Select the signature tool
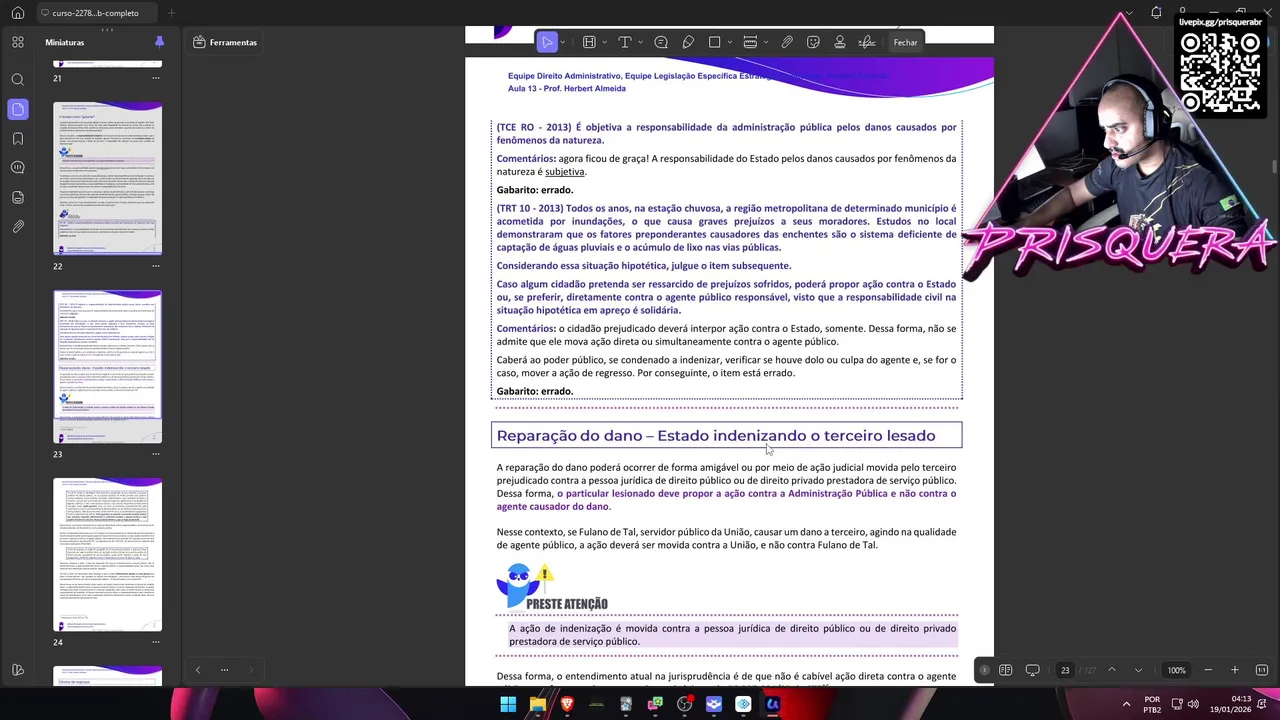This screenshot has height=720, width=1280. point(867,42)
